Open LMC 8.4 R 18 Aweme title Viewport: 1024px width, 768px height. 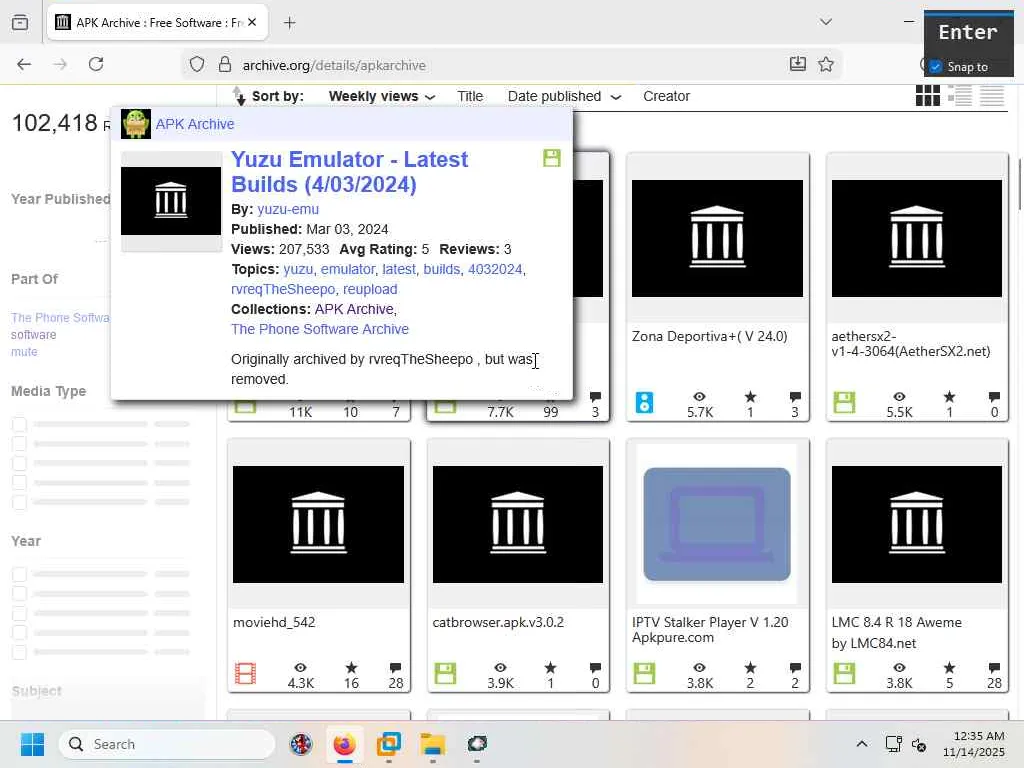click(x=896, y=632)
